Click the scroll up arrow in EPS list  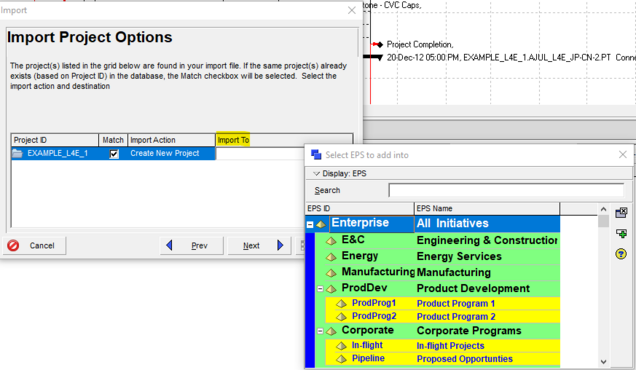[603, 209]
